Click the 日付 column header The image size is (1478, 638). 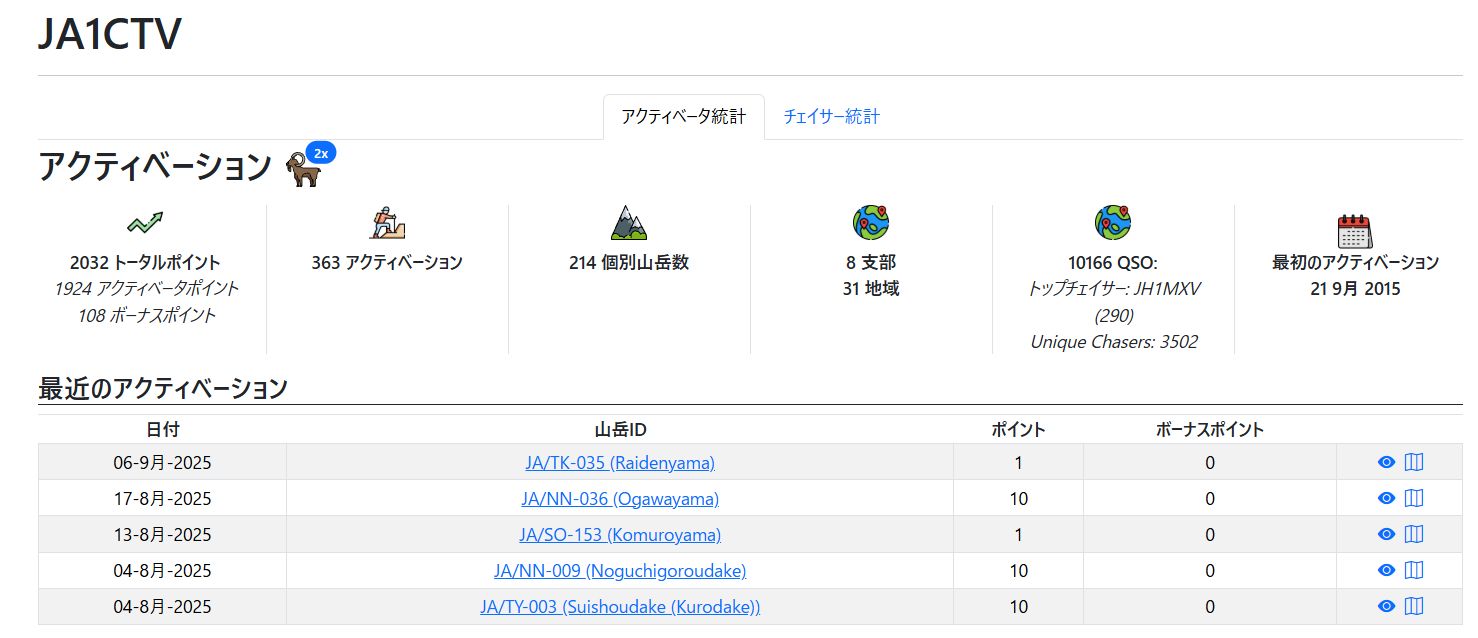163,430
